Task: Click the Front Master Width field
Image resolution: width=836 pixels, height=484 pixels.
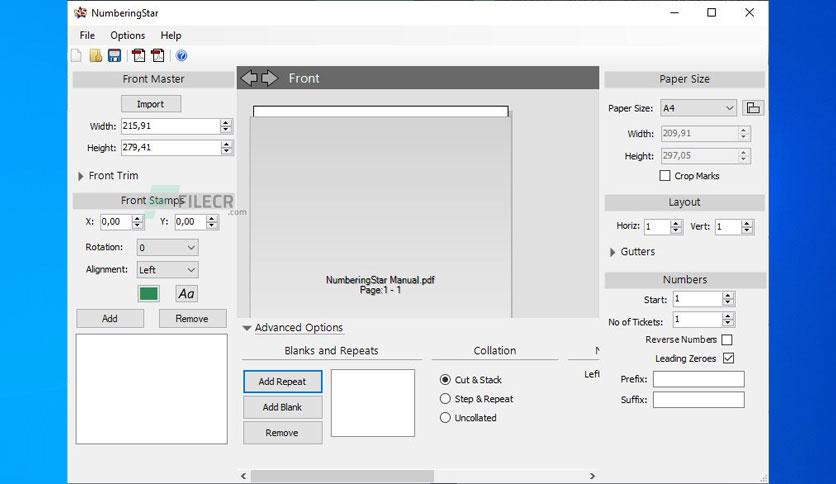Action: 171,126
